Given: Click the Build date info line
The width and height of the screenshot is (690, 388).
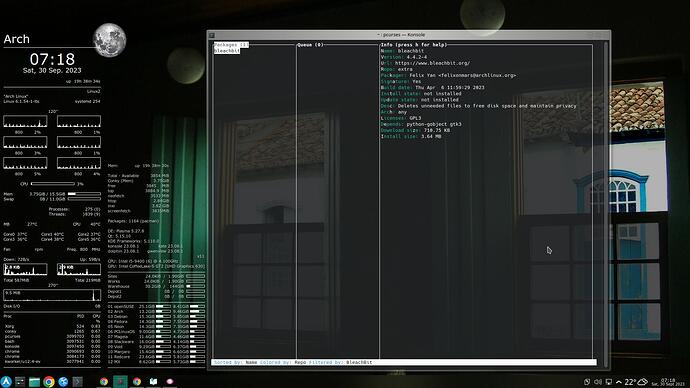Looking at the screenshot, I should click(x=432, y=88).
